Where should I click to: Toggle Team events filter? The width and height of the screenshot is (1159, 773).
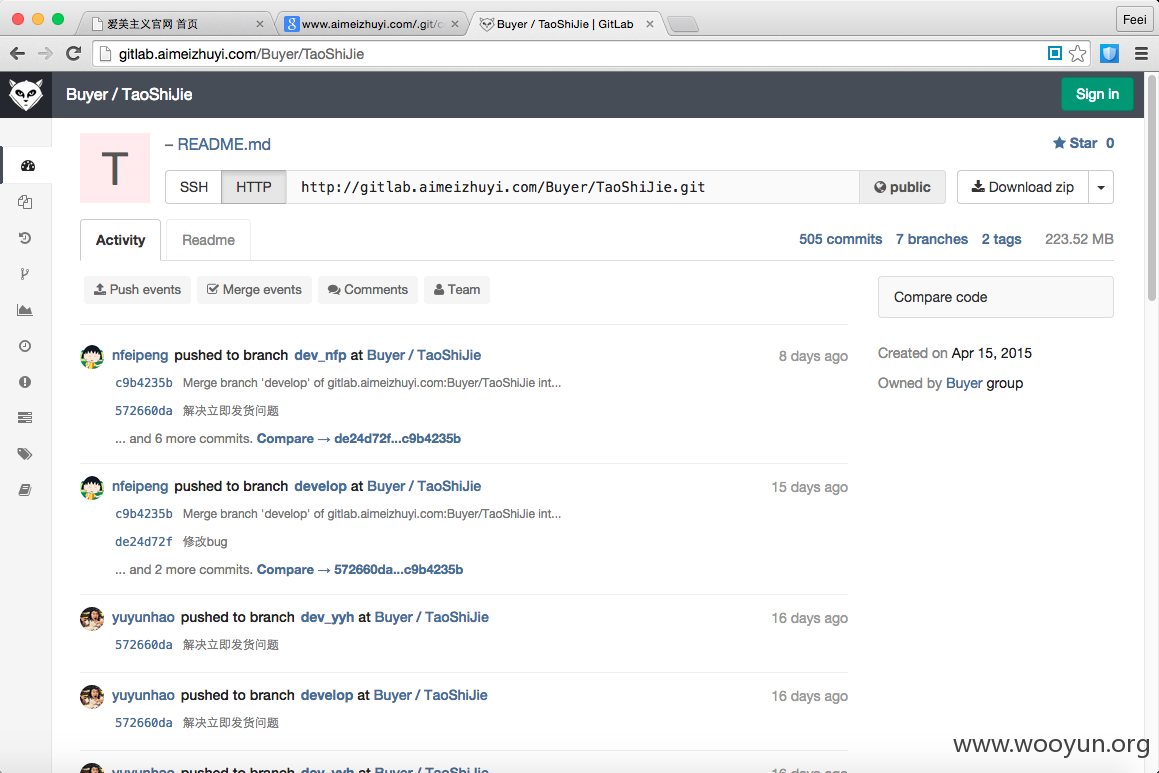click(457, 290)
